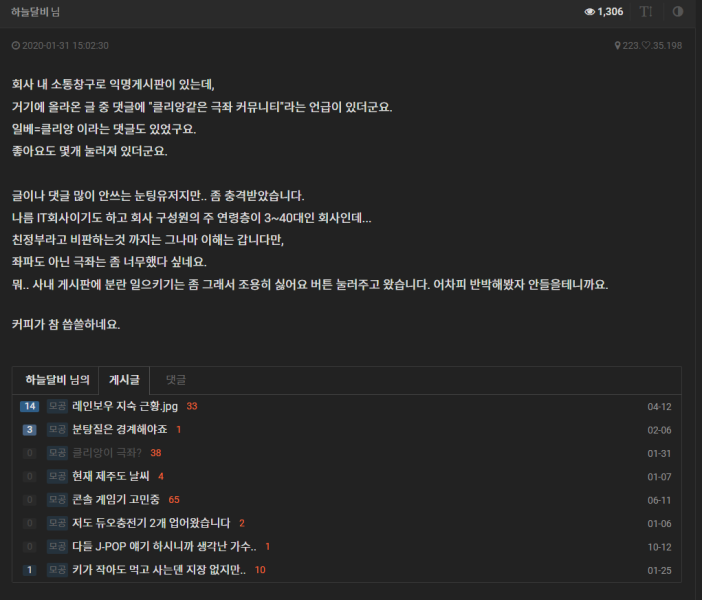The image size is (702, 600).
Task: Click 모공 category tag on J-POP row
Action: pyautogui.click(x=57, y=546)
